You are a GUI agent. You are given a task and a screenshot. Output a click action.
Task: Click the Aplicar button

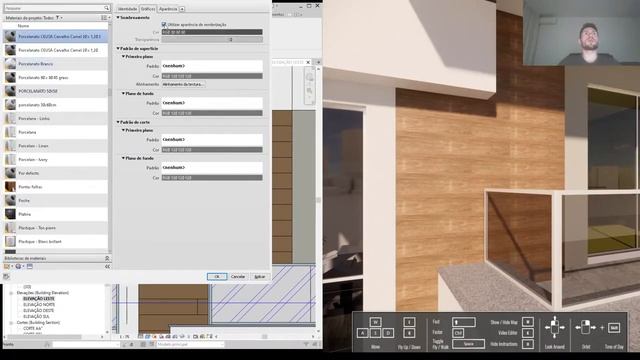point(260,276)
